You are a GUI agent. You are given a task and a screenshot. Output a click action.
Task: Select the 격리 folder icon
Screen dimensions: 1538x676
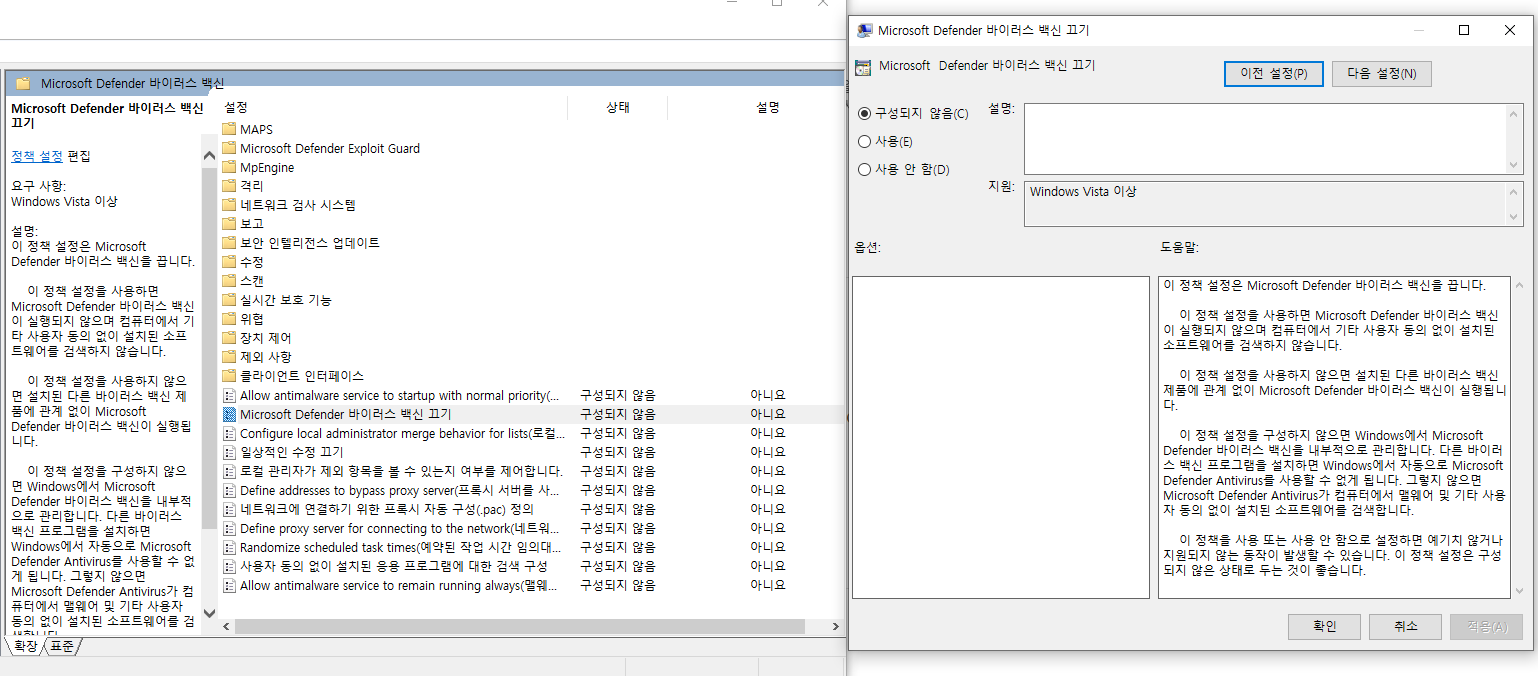pos(229,186)
